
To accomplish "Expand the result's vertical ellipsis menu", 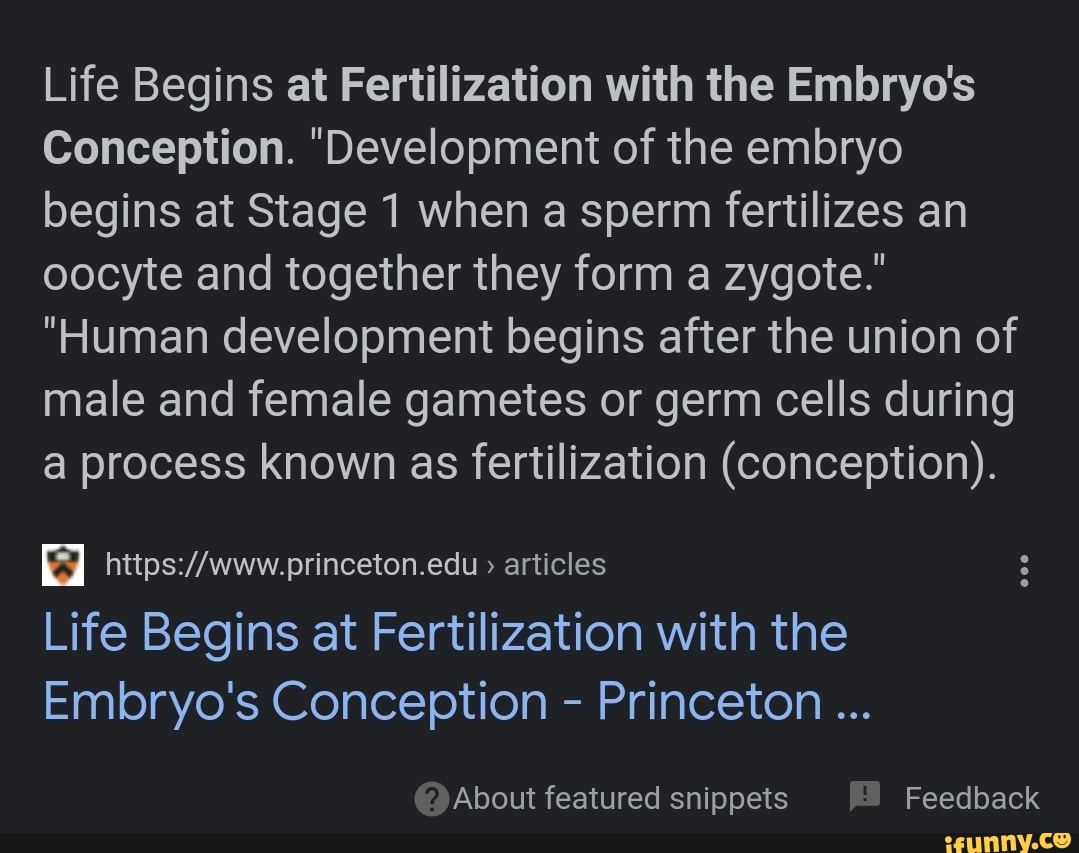I will tap(1023, 570).
